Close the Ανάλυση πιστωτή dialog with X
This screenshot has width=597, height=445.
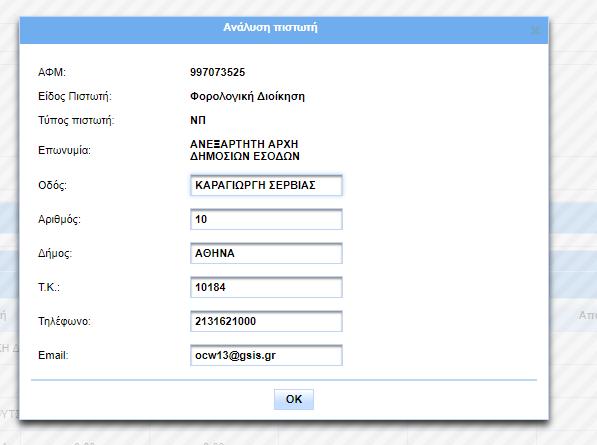pyautogui.click(x=535, y=30)
